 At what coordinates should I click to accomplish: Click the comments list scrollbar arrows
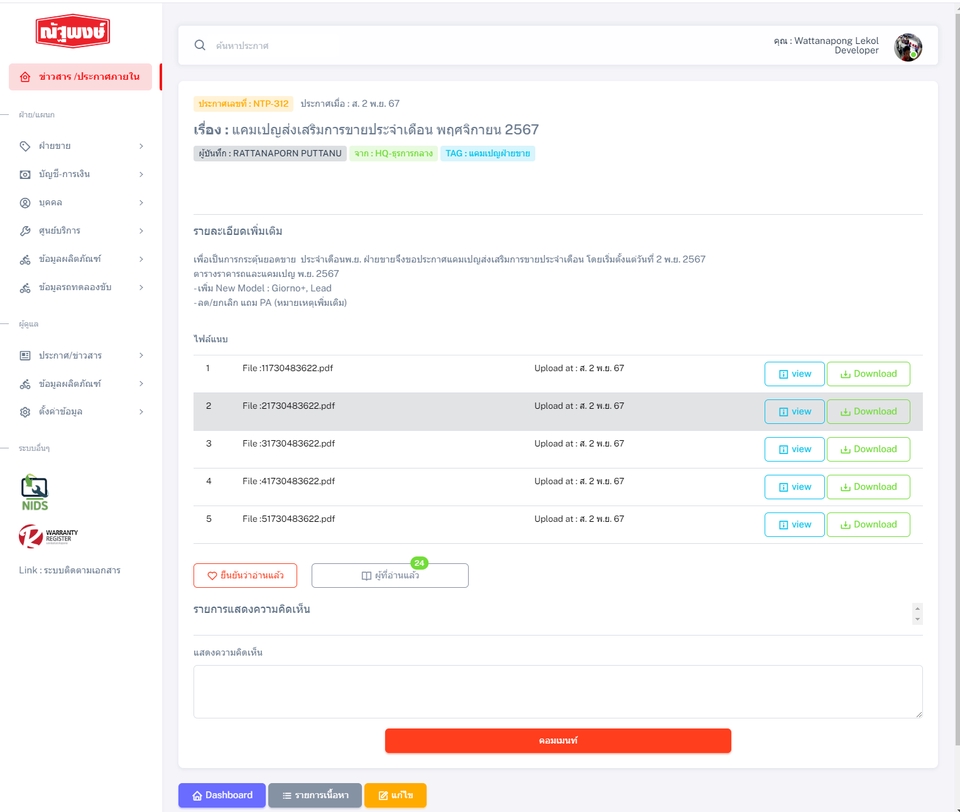[x=917, y=614]
